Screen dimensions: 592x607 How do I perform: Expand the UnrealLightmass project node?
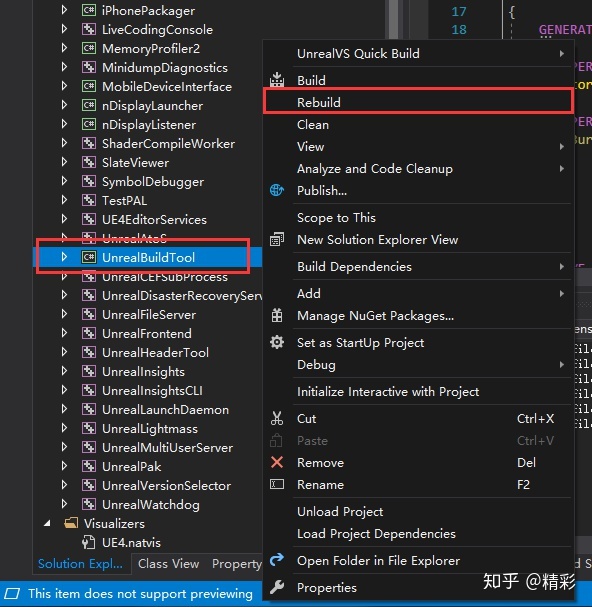[64, 428]
